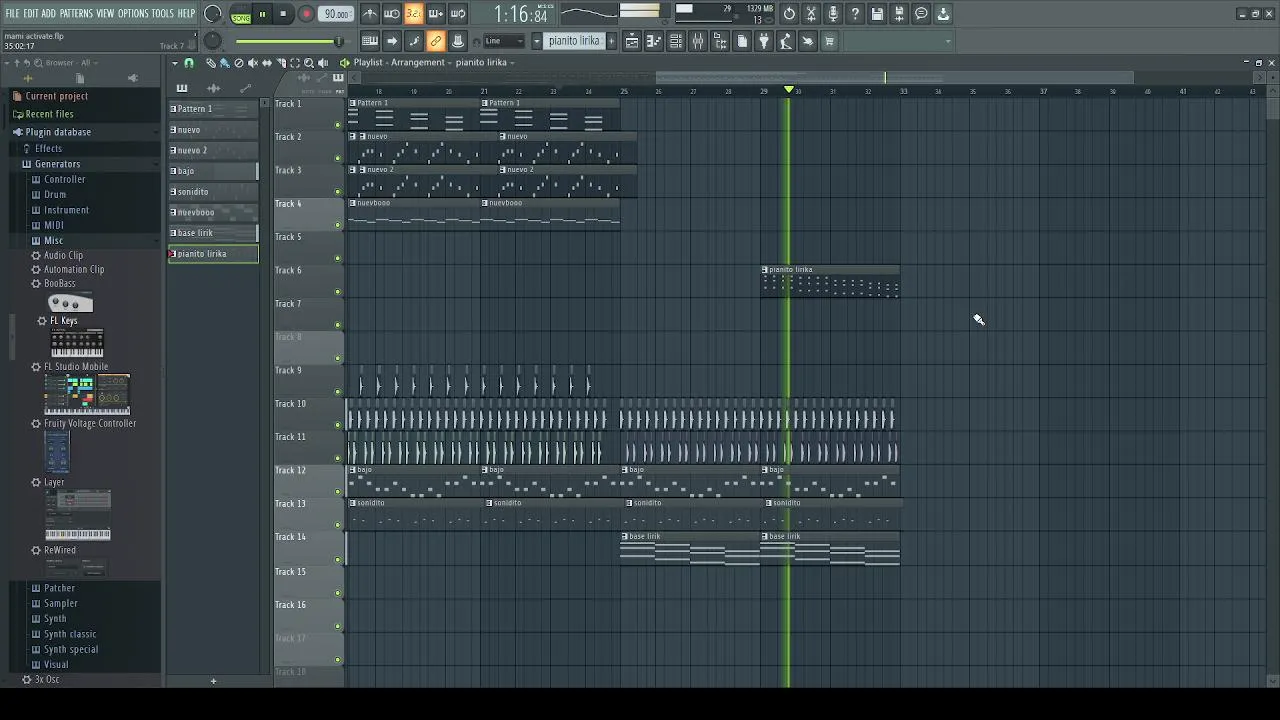Open the Playlist view icon
This screenshot has height=720, width=1280.
pos(632,41)
